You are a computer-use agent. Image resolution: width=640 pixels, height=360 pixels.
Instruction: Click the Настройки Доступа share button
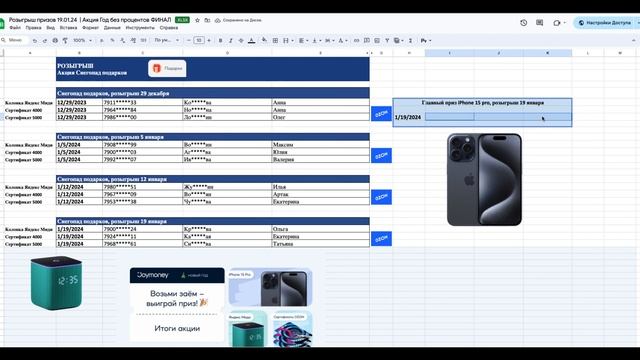tap(606, 23)
